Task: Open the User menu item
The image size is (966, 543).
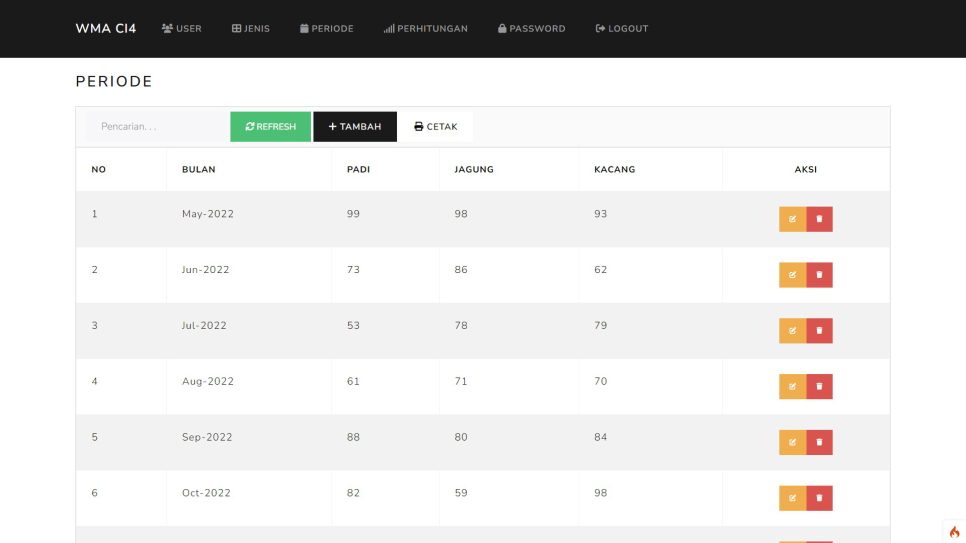Action: click(182, 29)
